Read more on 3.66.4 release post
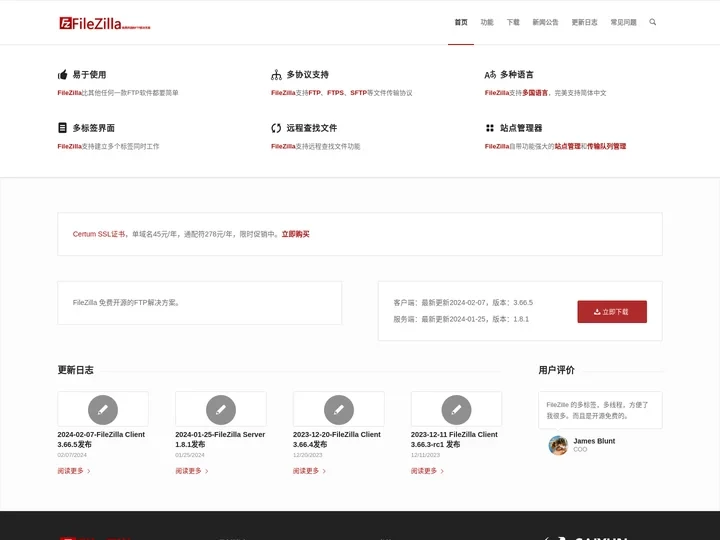720x540 pixels. pos(309,471)
